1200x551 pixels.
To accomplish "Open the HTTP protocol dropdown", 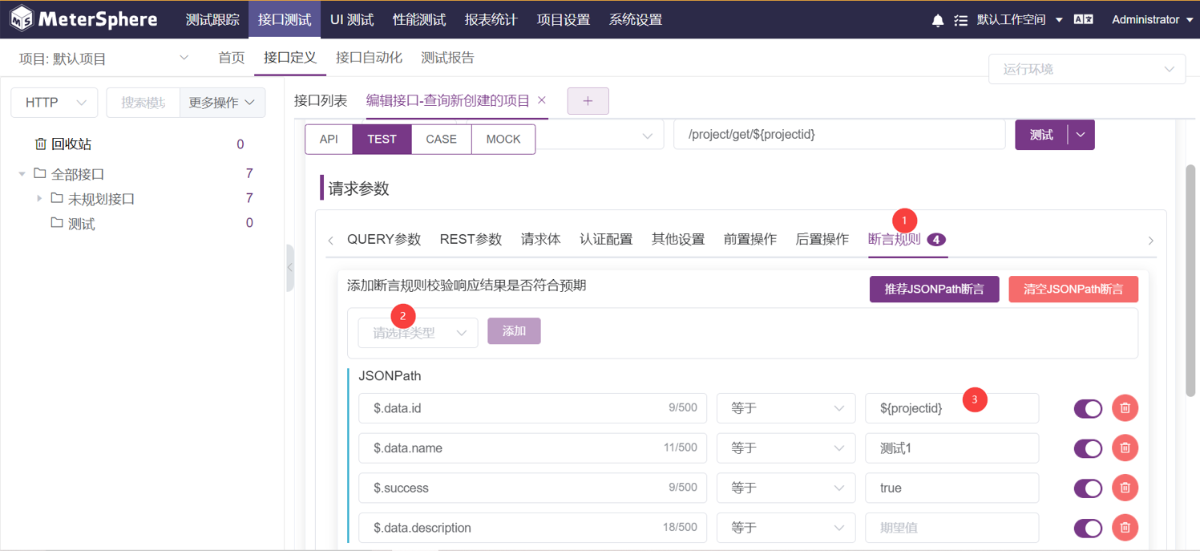I will (54, 102).
